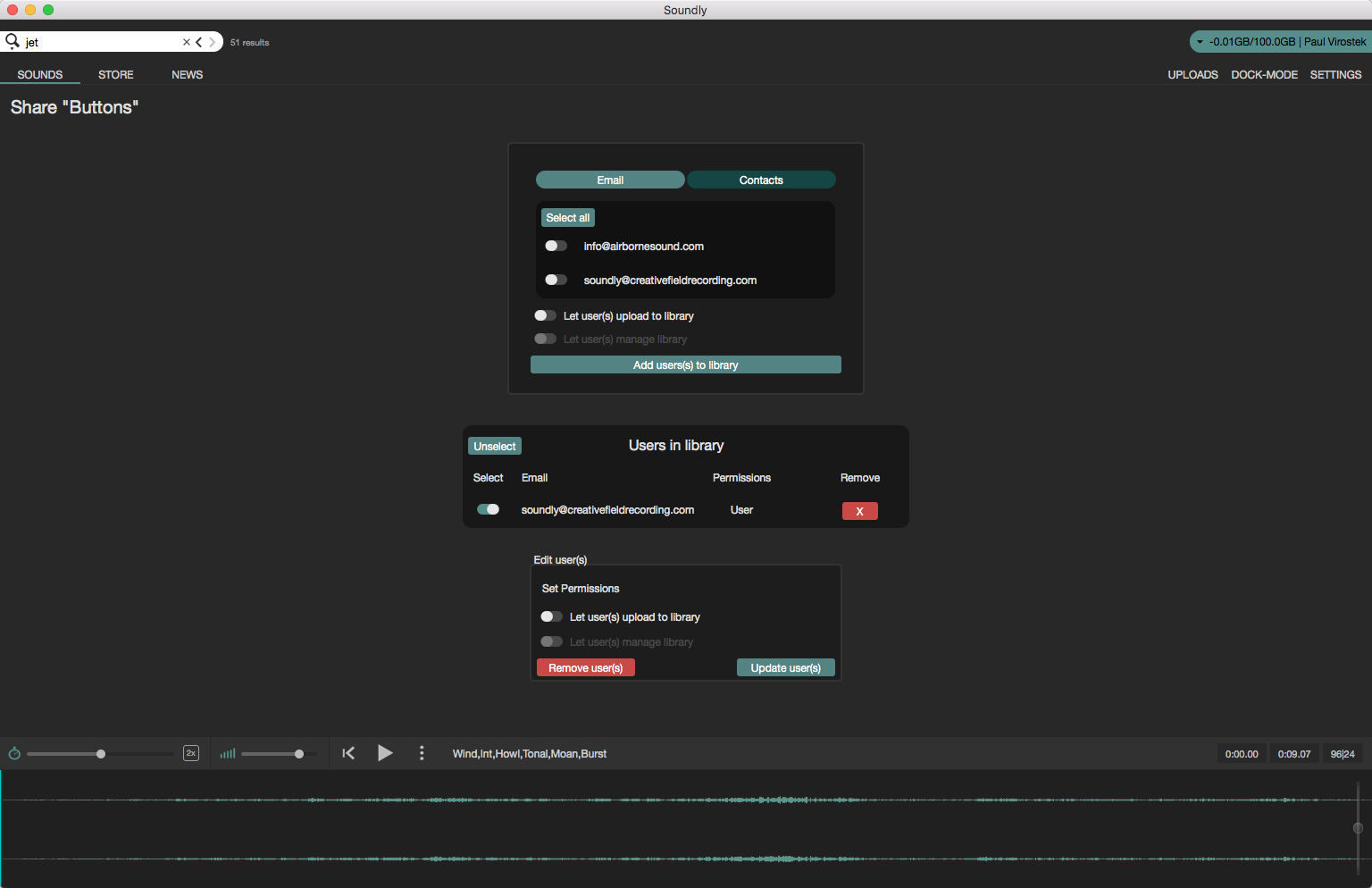Click the forward navigation chevron in search bar

tap(213, 41)
